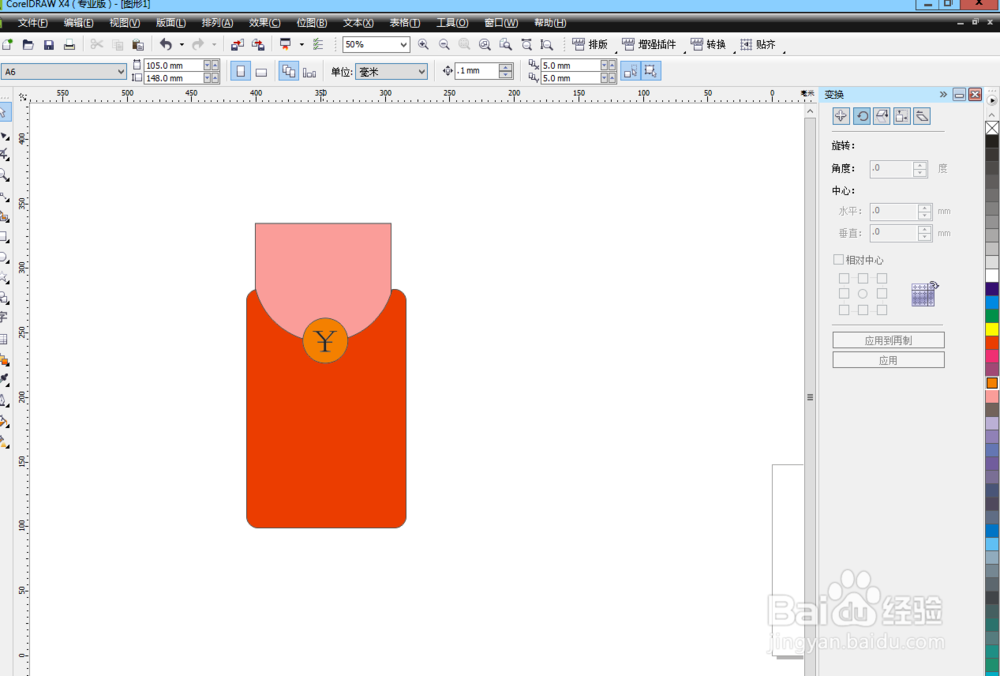
Task: Open the 排列(A) menu
Action: point(217,23)
